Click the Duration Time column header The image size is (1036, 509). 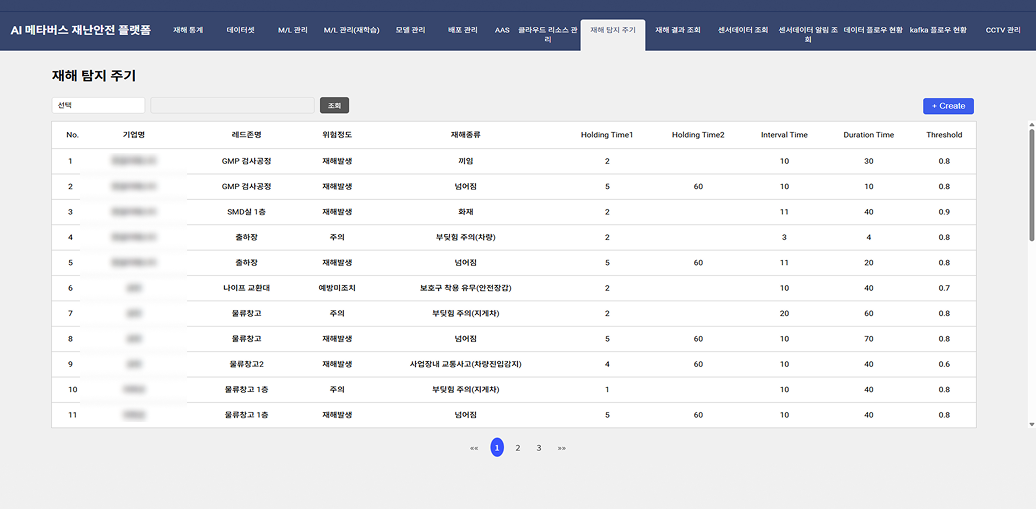click(x=869, y=135)
